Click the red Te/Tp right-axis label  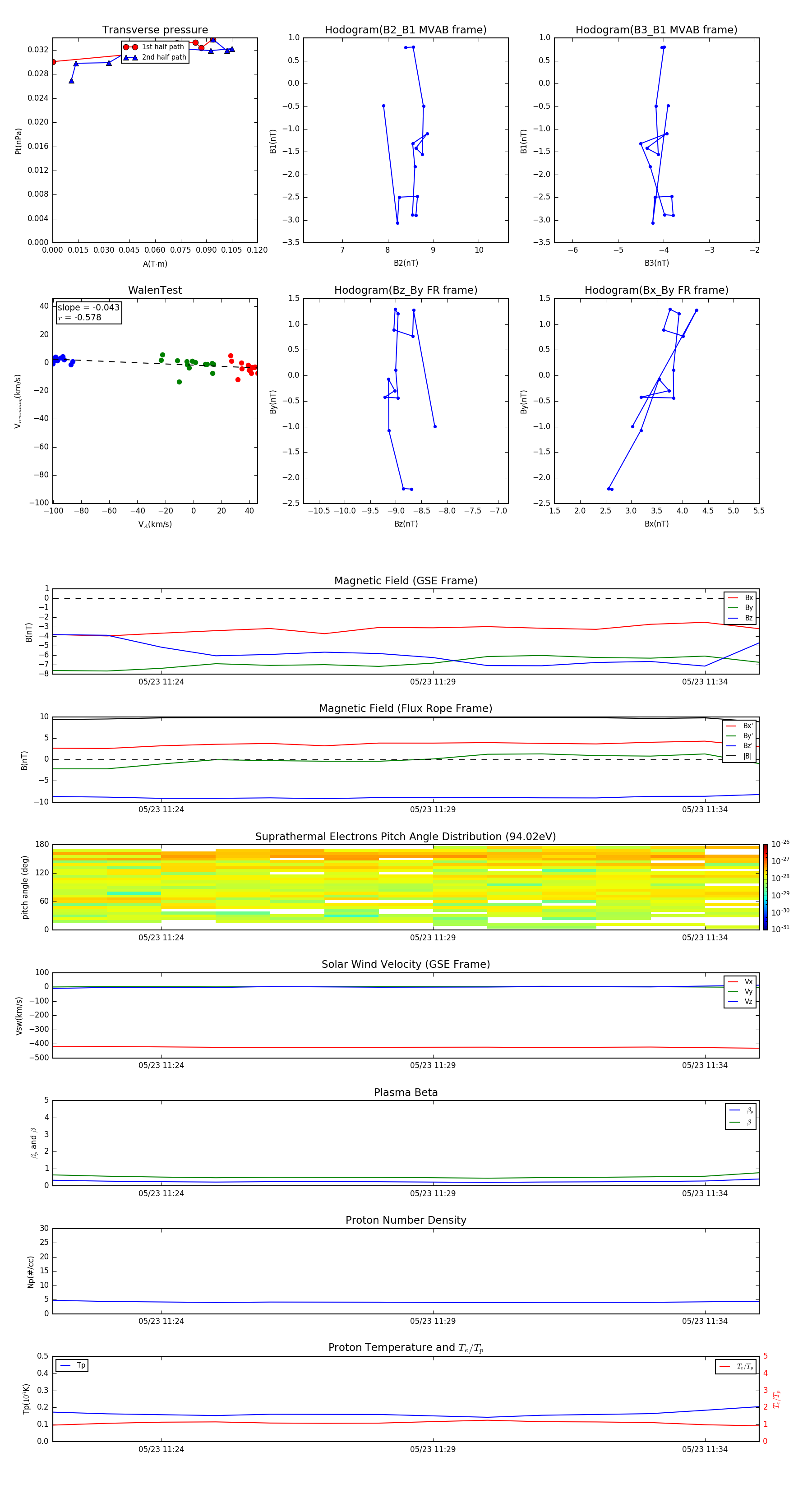tap(777, 1399)
